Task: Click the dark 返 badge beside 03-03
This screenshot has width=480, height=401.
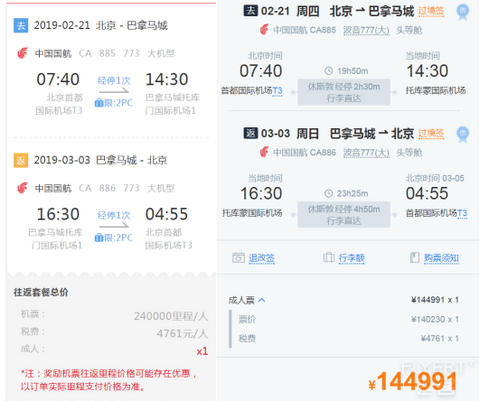Action: click(251, 133)
